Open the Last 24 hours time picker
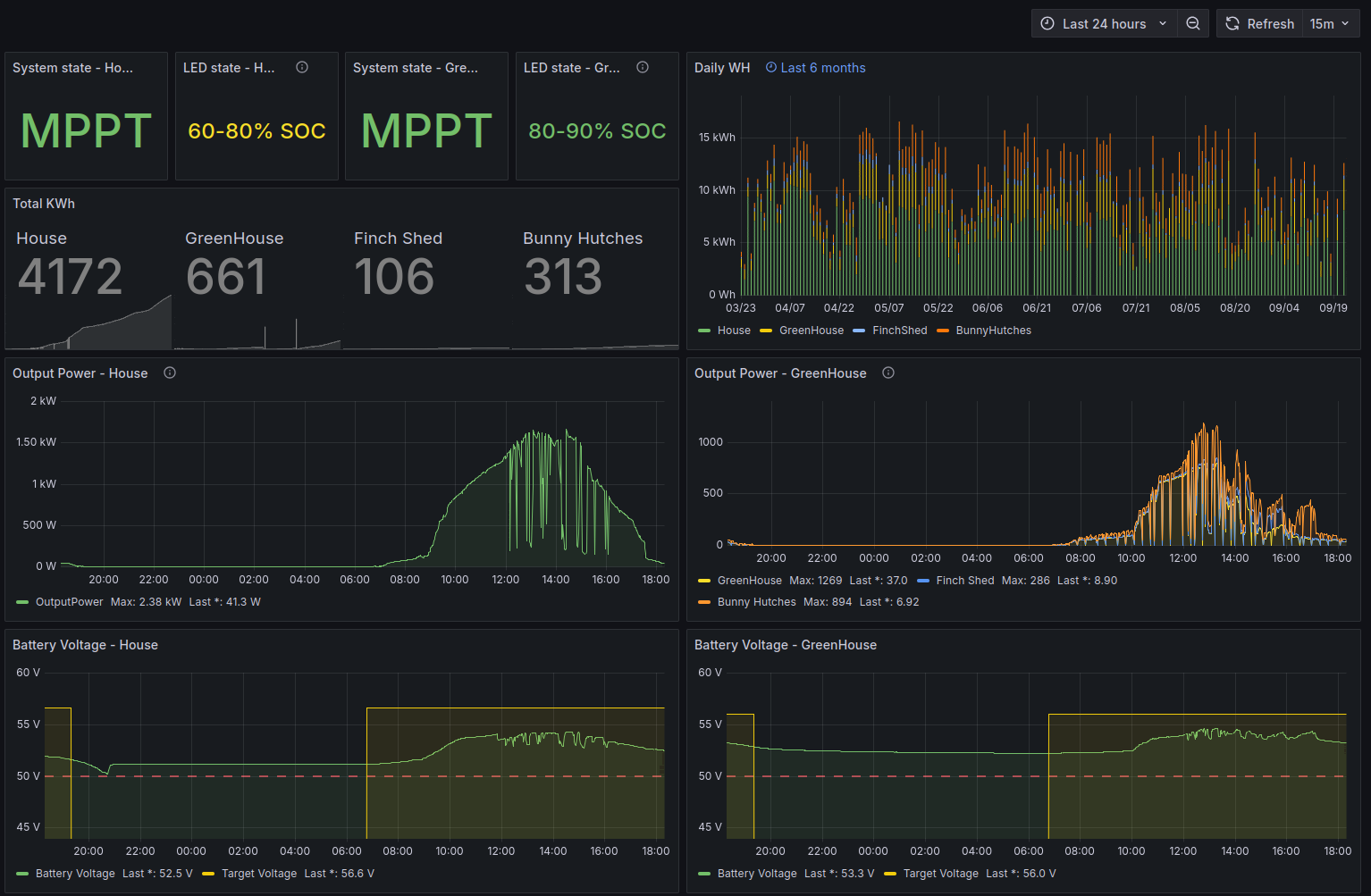The width and height of the screenshot is (1371, 896). [1104, 24]
